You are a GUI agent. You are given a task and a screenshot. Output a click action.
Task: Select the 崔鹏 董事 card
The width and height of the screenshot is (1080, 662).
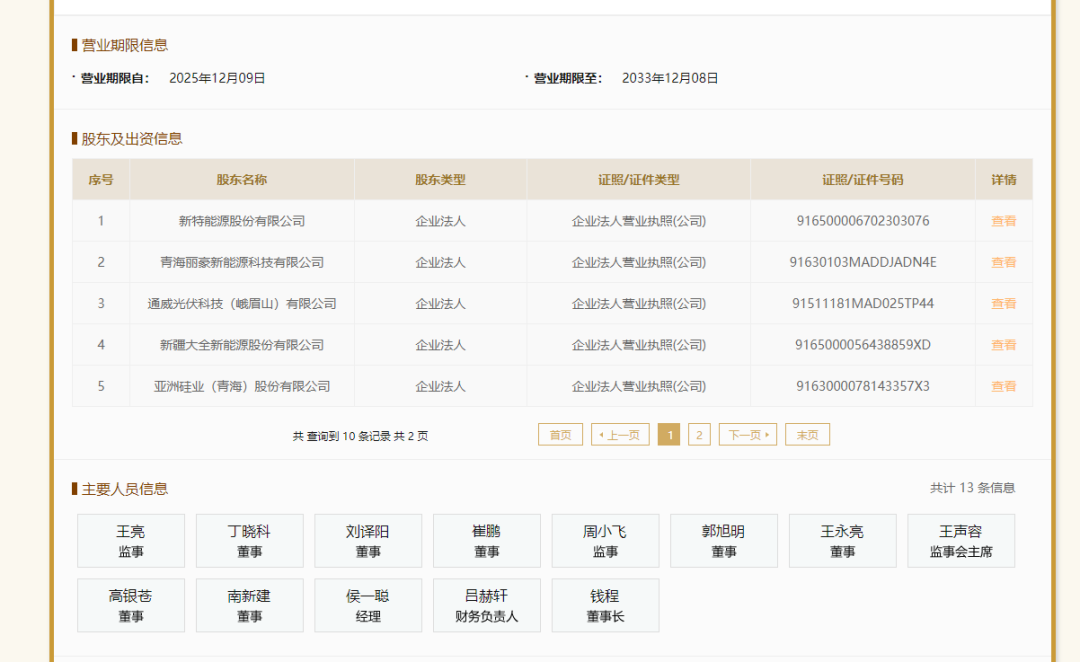[x=486, y=541]
